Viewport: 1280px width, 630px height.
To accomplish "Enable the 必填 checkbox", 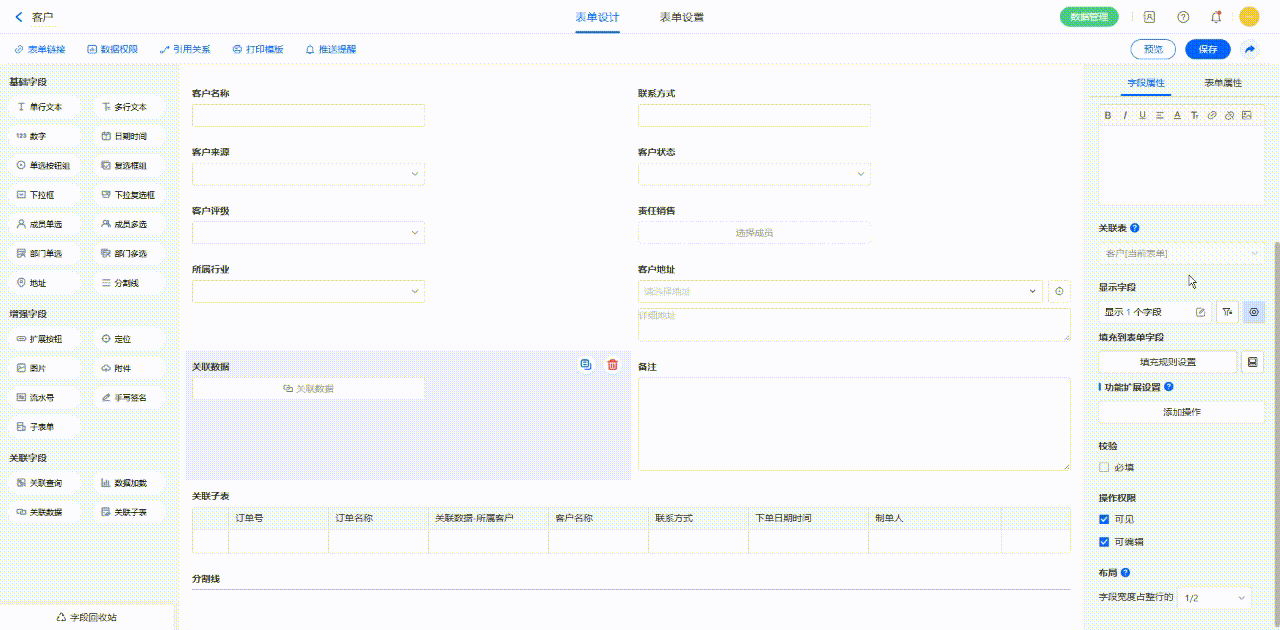I will pos(1104,467).
